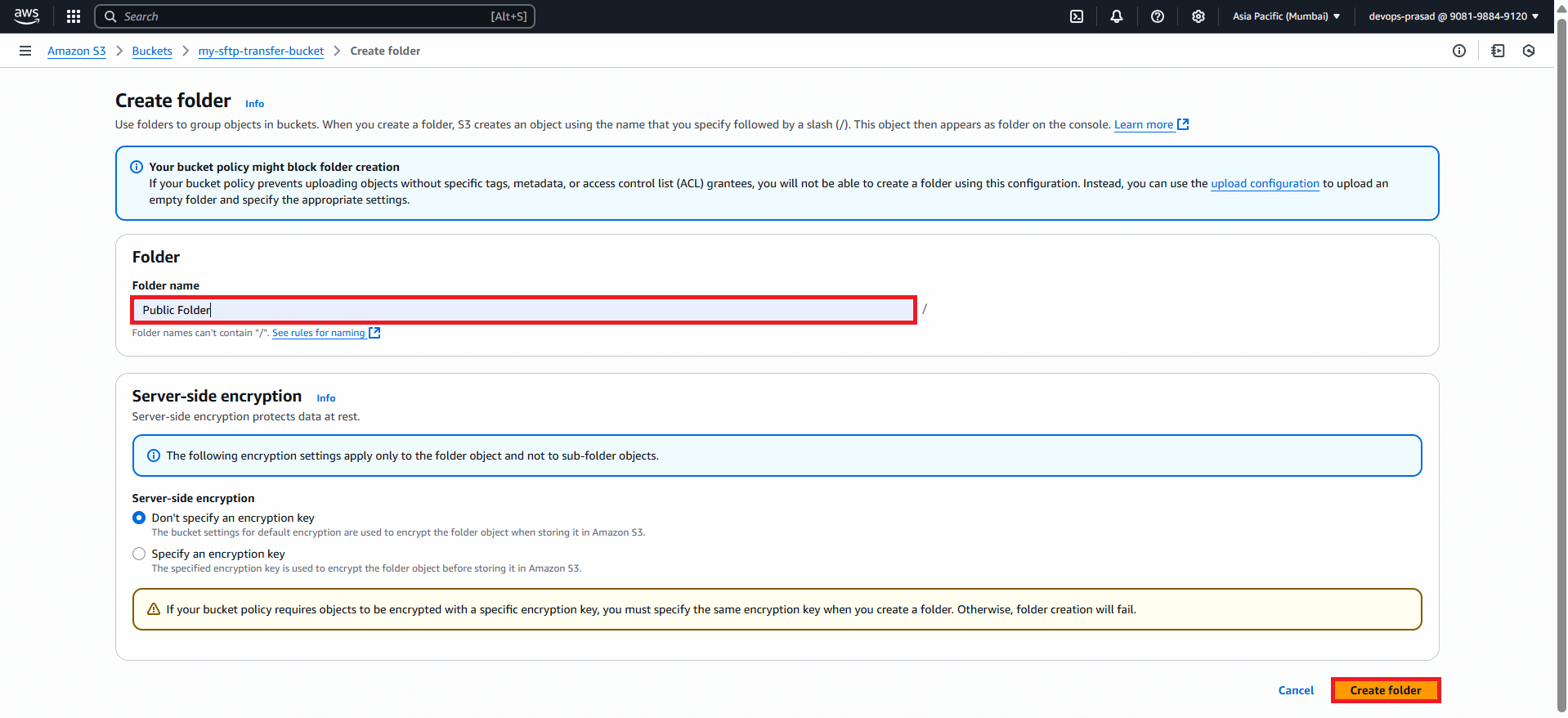The width and height of the screenshot is (1568, 718).
Task: Click the Folder name input field
Action: (523, 310)
